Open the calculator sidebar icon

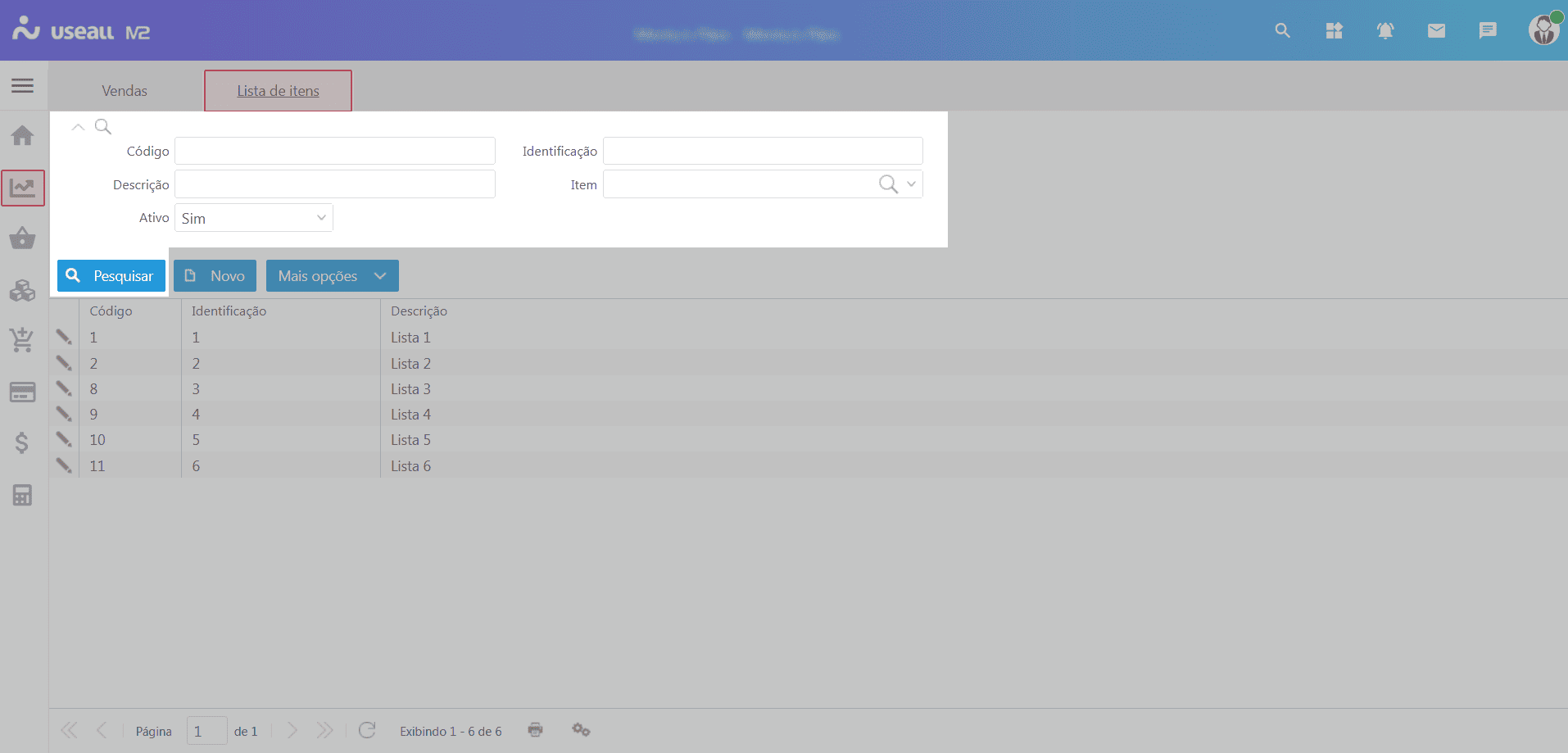[x=22, y=495]
